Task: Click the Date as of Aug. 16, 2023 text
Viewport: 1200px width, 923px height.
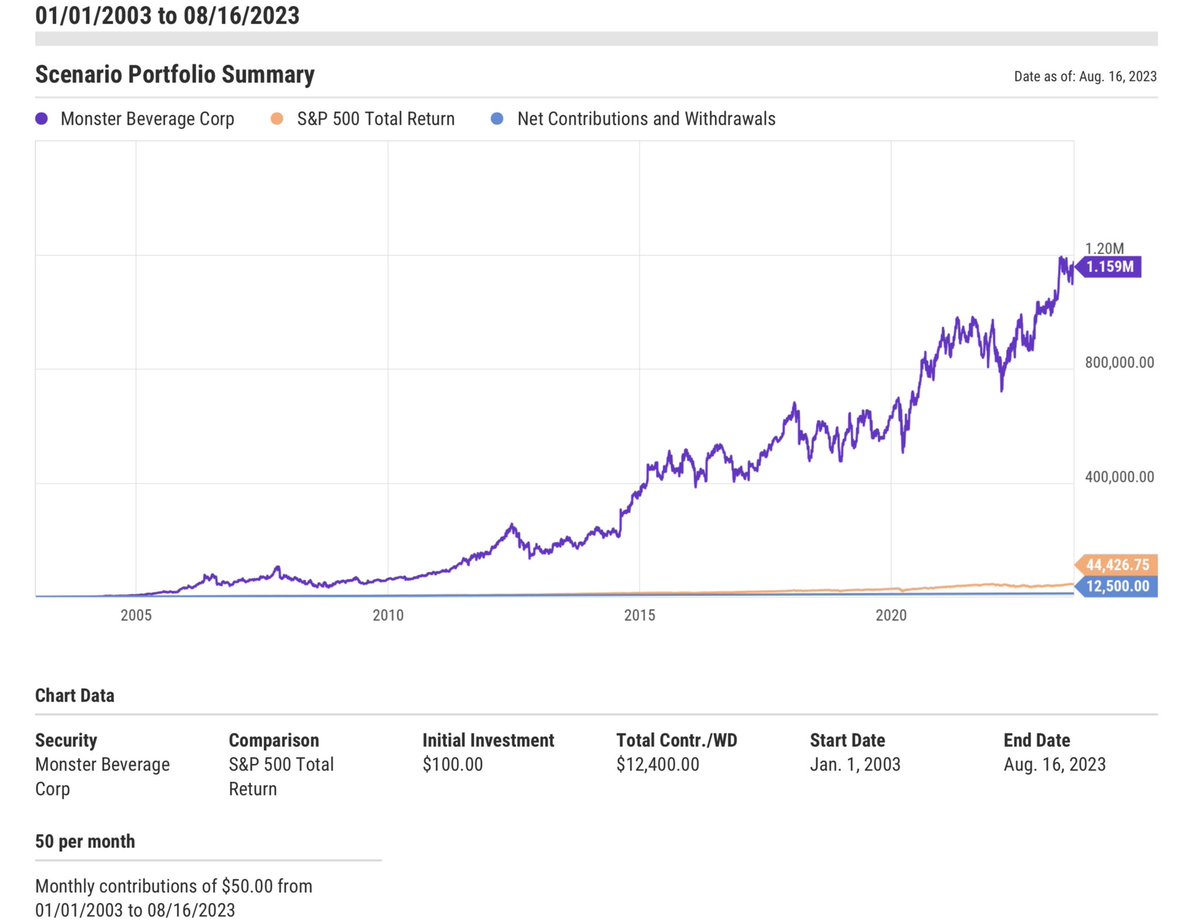Action: pyautogui.click(x=1086, y=76)
